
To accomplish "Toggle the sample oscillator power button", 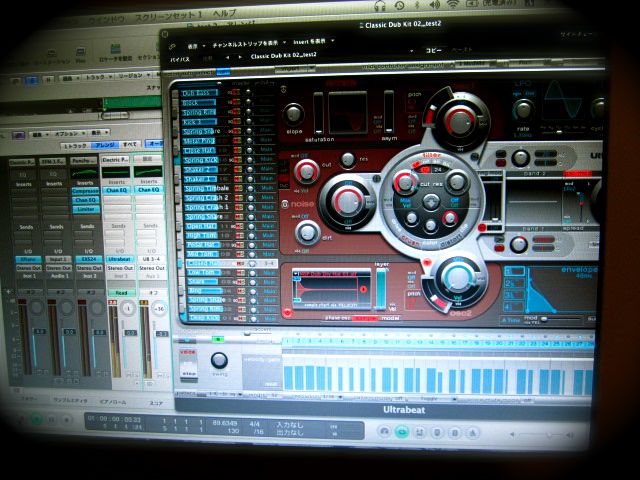I will pyautogui.click(x=287, y=313).
